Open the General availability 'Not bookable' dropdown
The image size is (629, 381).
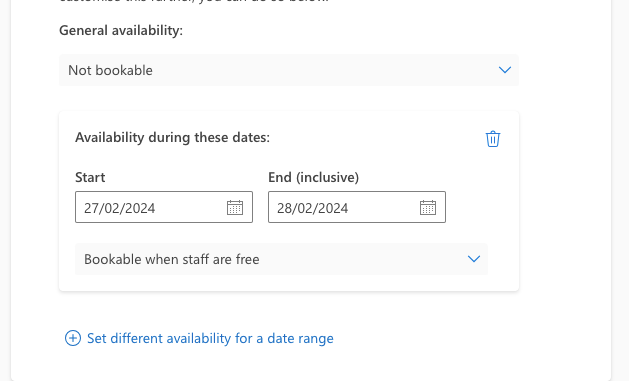(289, 70)
